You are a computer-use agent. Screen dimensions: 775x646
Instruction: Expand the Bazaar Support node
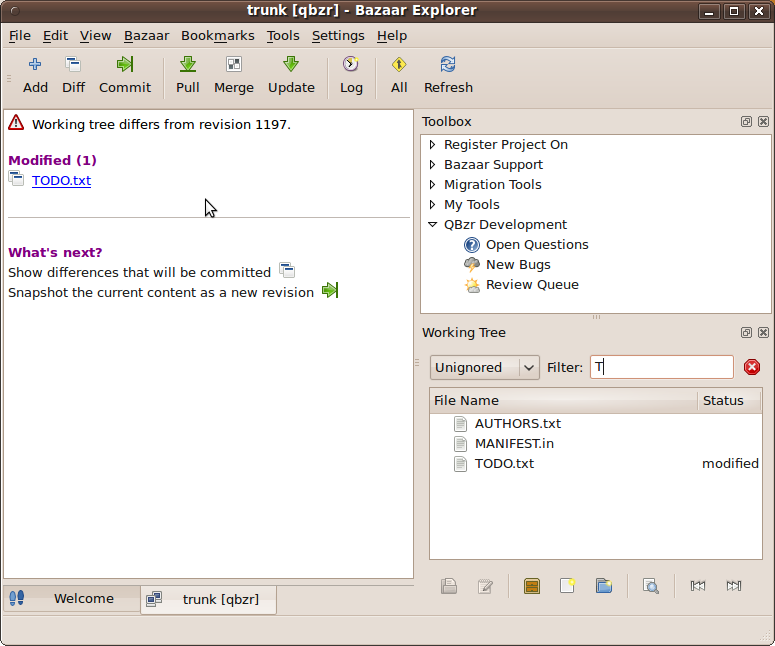[x=432, y=165]
